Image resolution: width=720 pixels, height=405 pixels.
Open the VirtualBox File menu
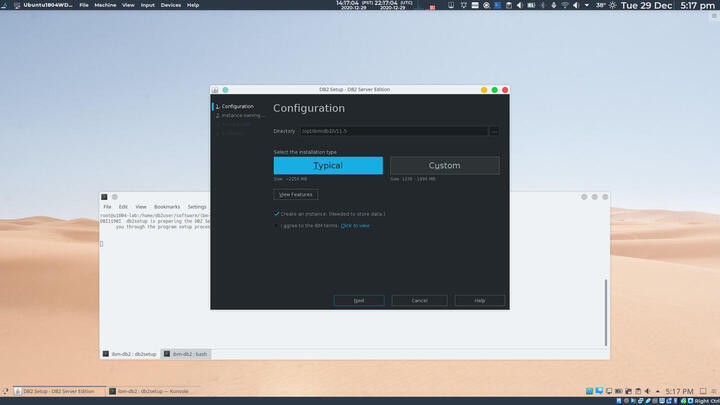84,5
